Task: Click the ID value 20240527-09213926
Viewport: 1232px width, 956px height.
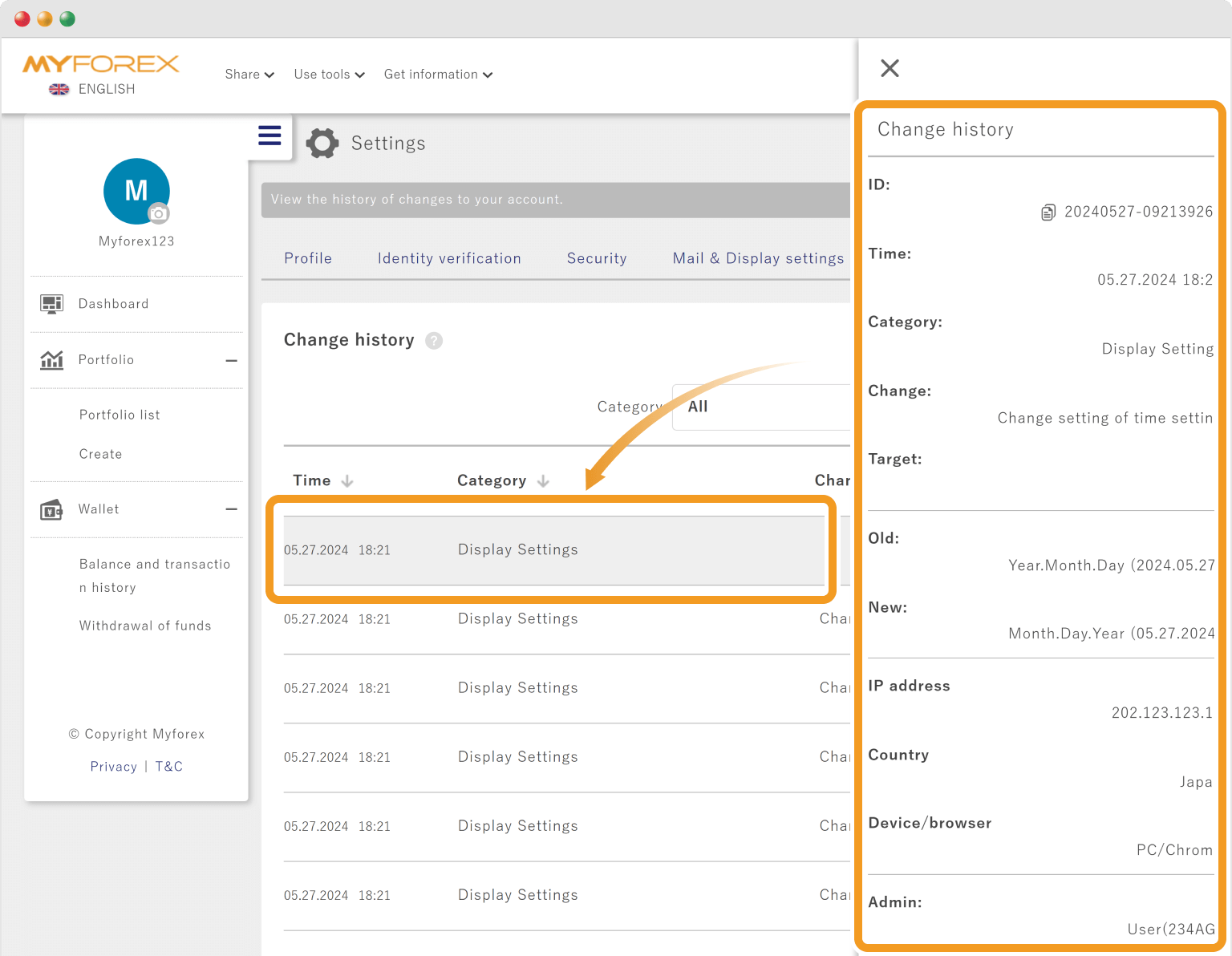Action: pos(1138,212)
